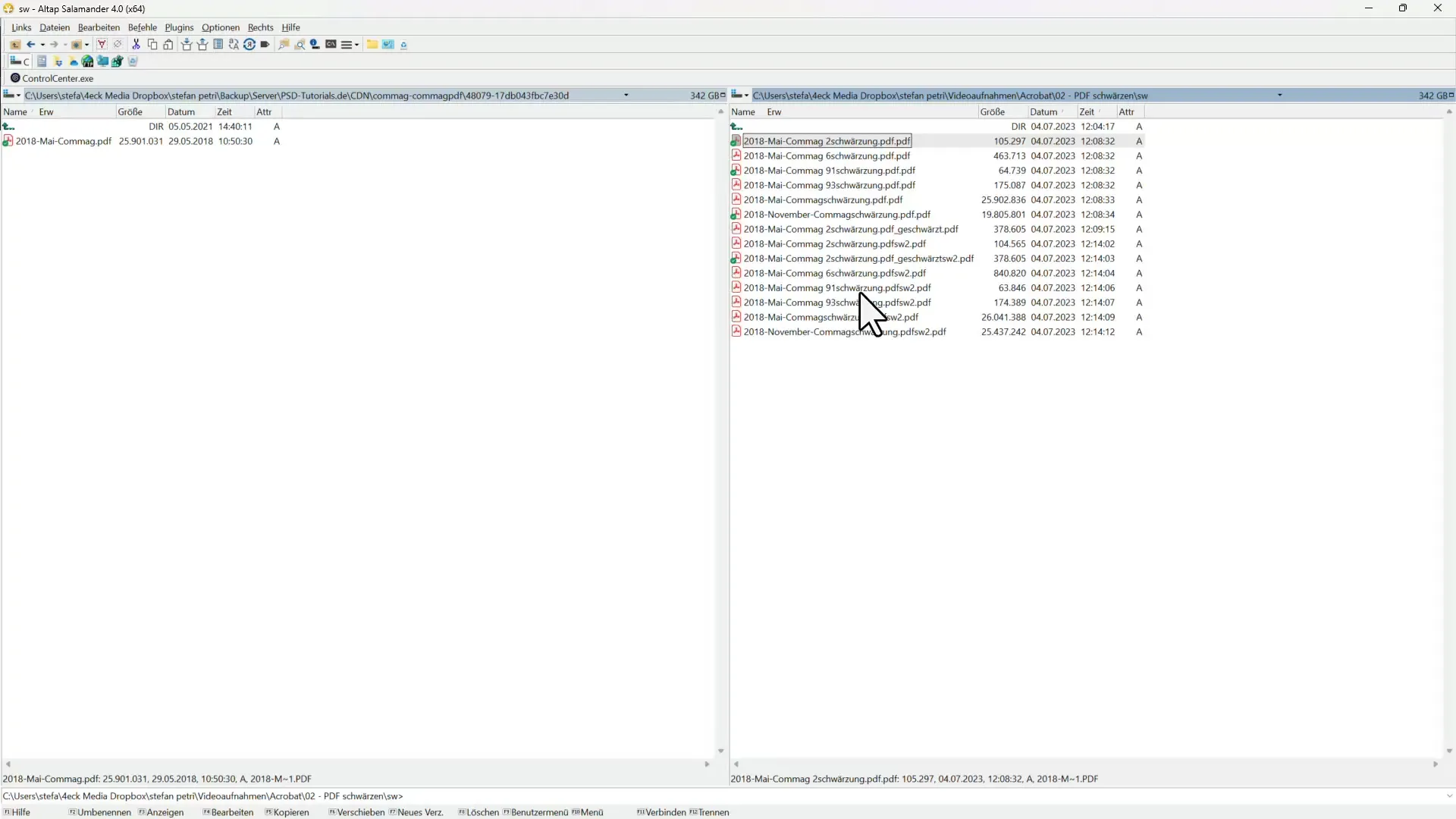
Task: Click the file list sheet icon
Action: point(218,45)
